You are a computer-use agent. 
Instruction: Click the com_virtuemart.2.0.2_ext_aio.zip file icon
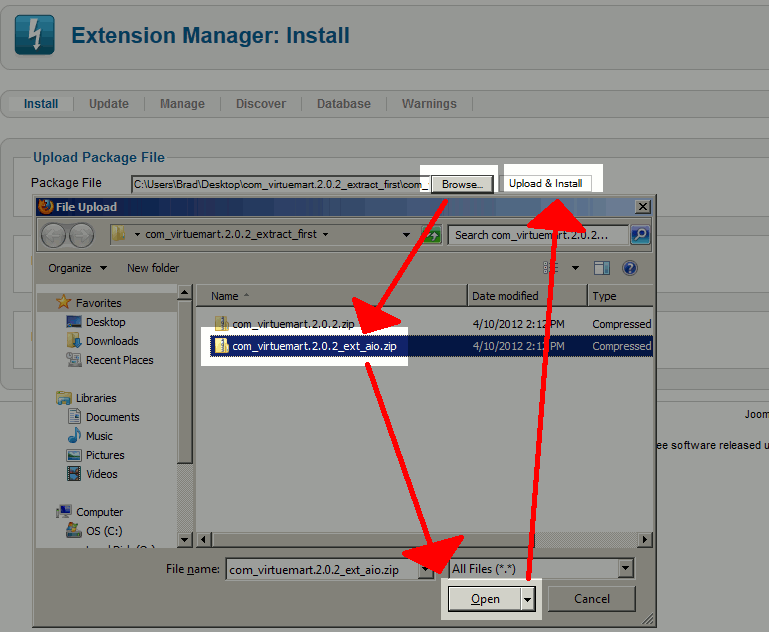222,346
